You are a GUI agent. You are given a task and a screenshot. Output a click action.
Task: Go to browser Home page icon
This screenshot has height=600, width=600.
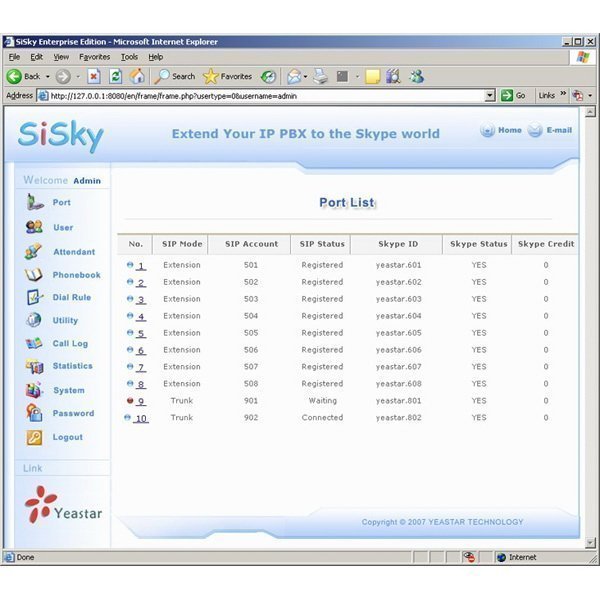[x=137, y=76]
